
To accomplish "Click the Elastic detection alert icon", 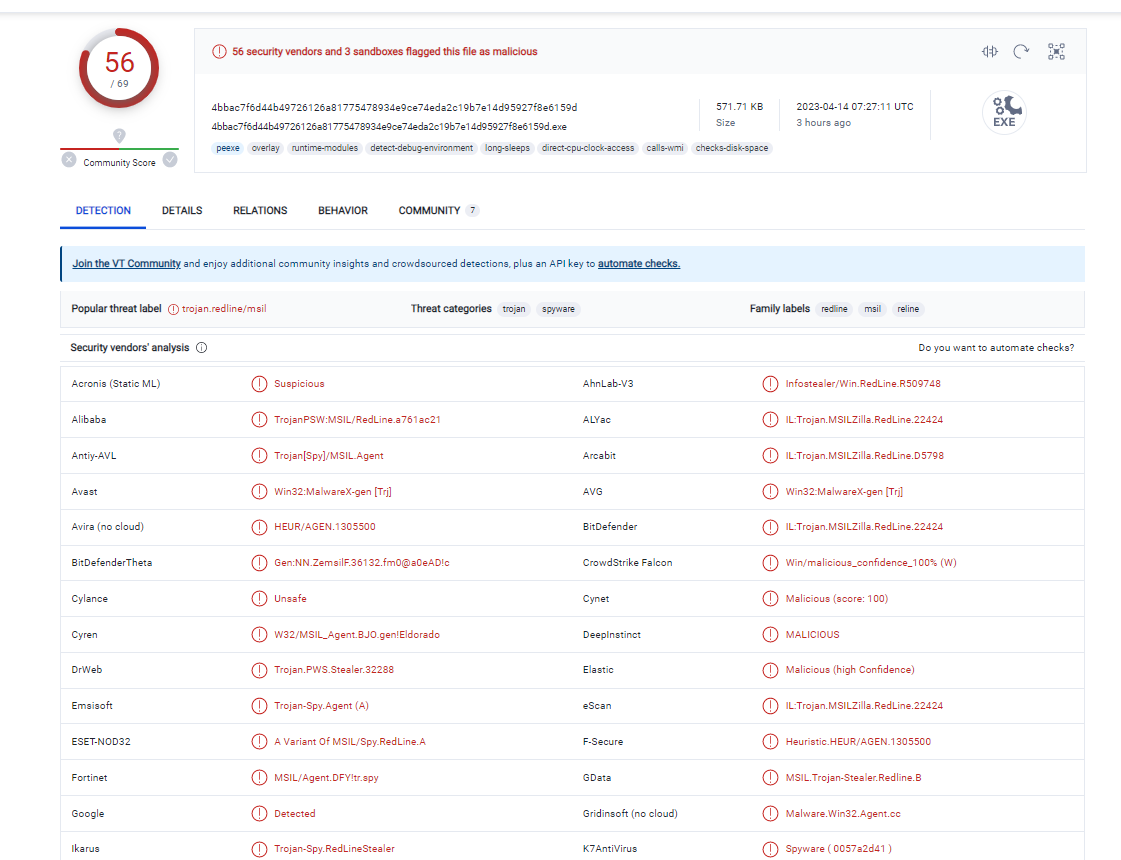I will coord(770,670).
